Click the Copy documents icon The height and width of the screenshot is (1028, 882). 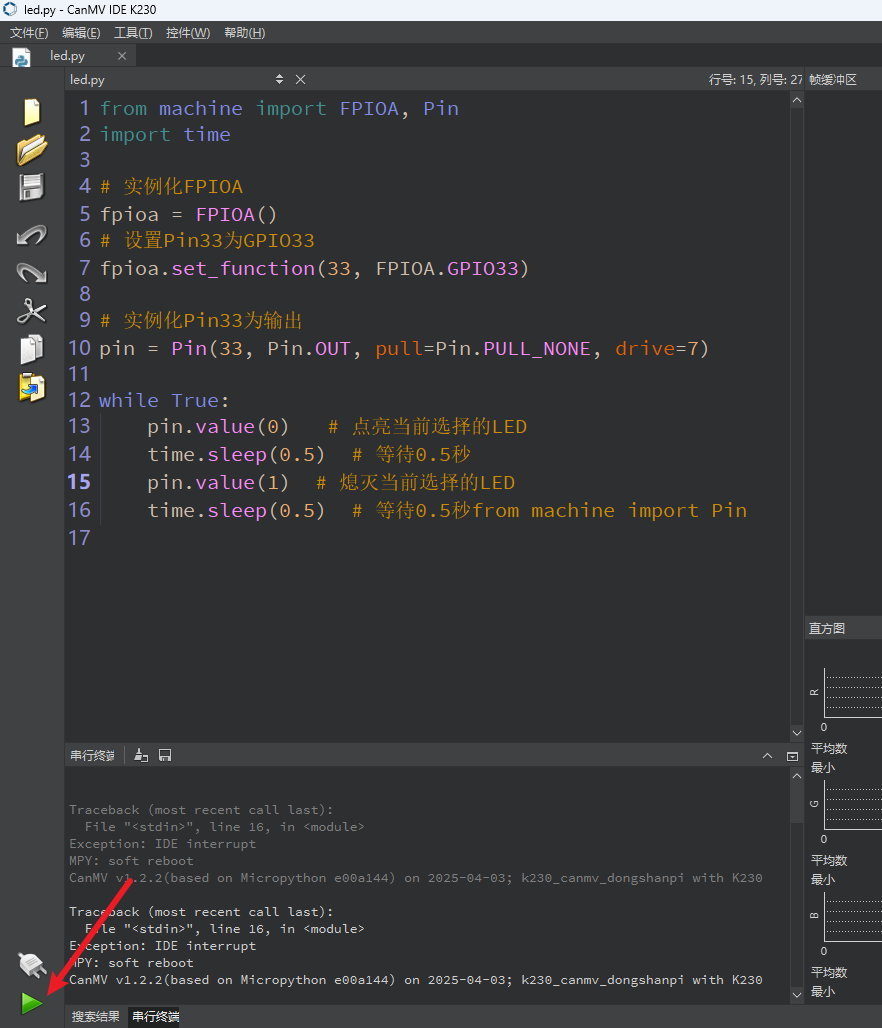31,349
